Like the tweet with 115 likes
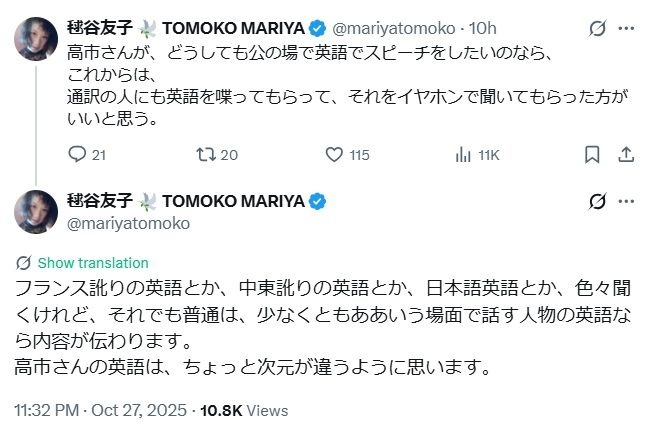This screenshot has height=434, width=648. (x=335, y=154)
